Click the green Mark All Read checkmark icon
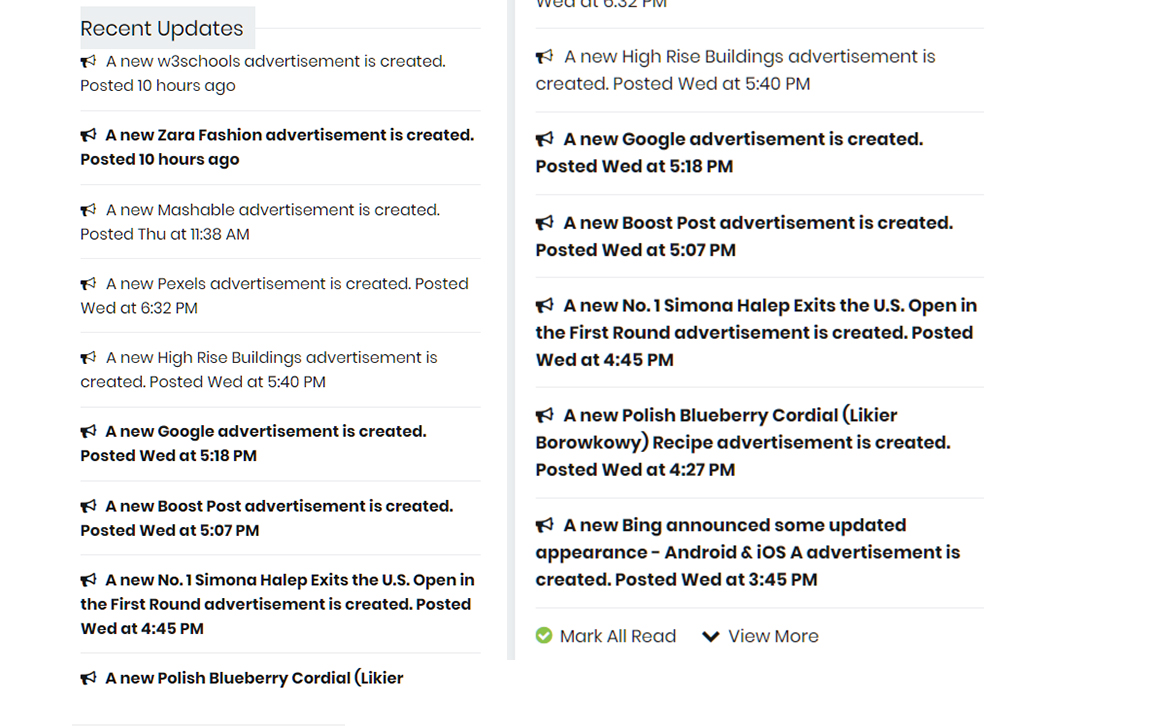This screenshot has height=726, width=1155. [x=544, y=636]
